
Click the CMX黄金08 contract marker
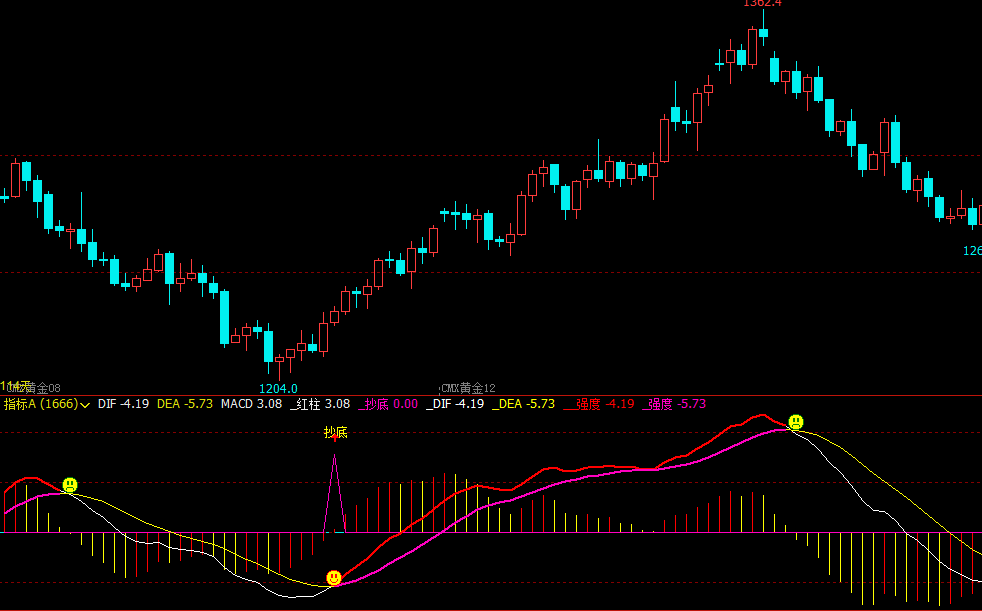[x=33, y=389]
